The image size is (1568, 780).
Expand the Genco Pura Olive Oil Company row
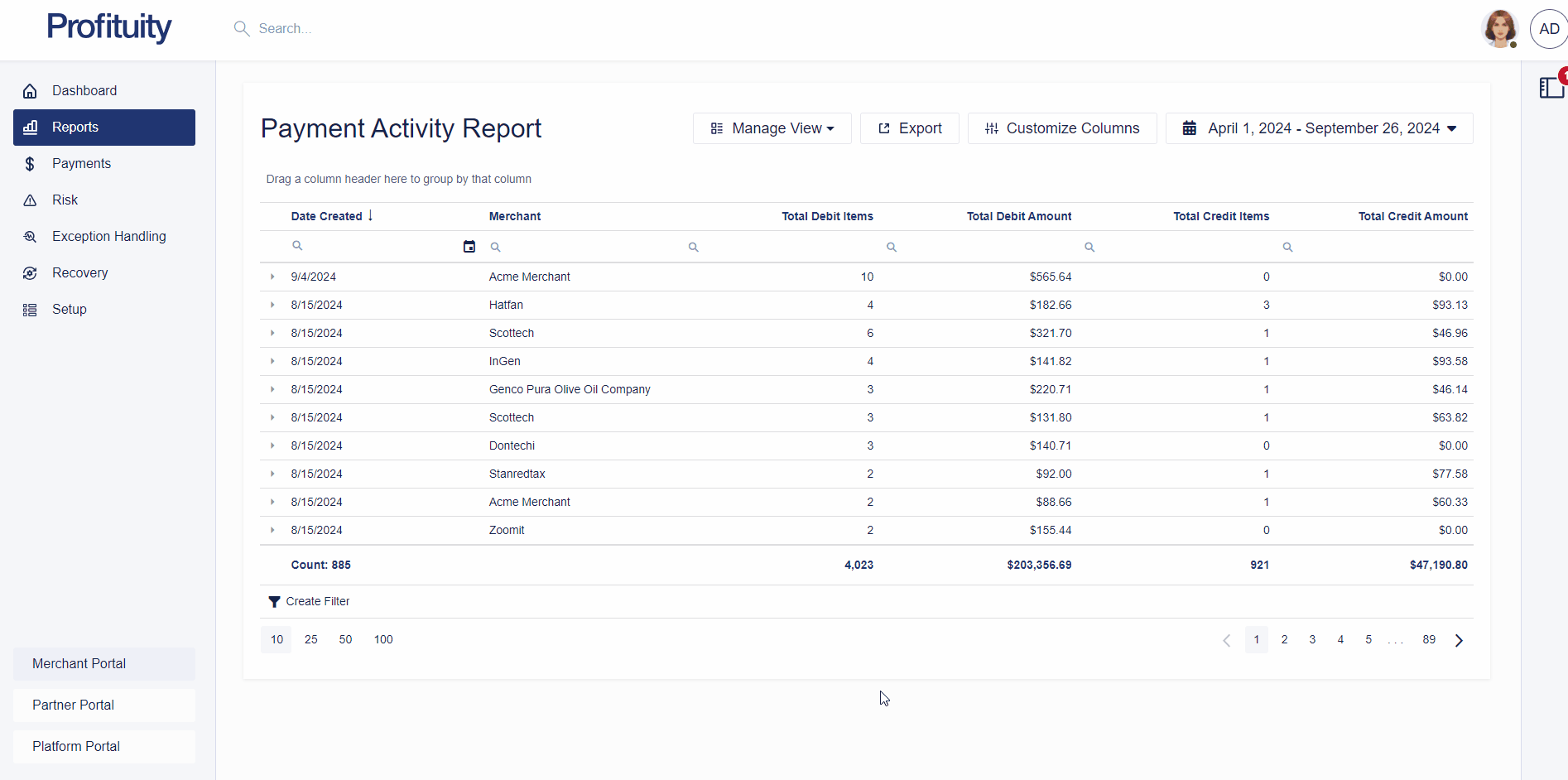pyautogui.click(x=272, y=389)
